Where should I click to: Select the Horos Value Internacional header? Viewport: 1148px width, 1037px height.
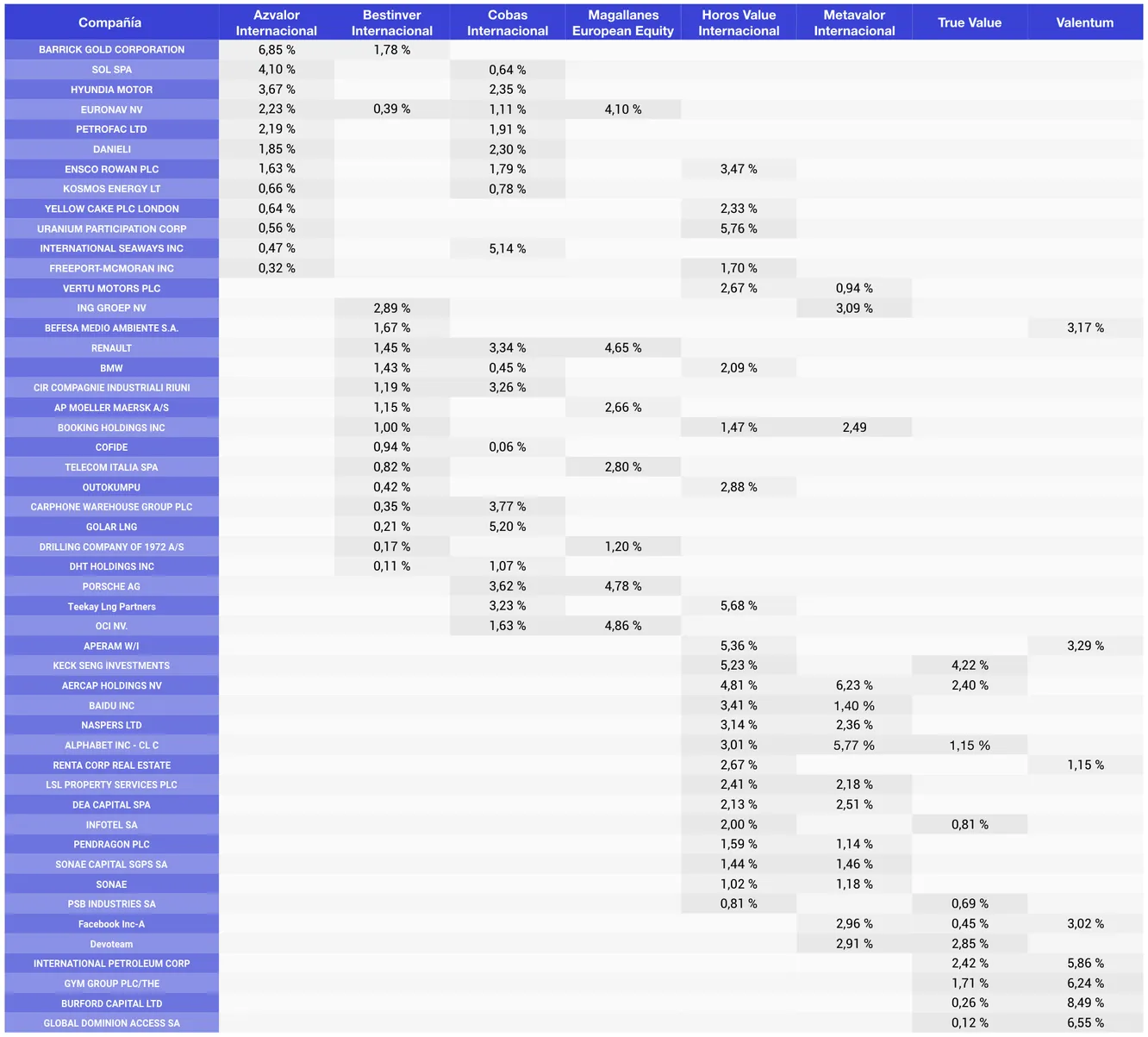pyautogui.click(x=739, y=22)
